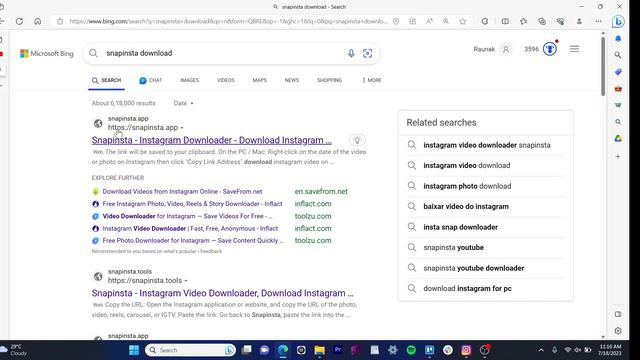
Task: Open Snapinsta - Instagram Video Downloader tools link
Action: click(222, 293)
